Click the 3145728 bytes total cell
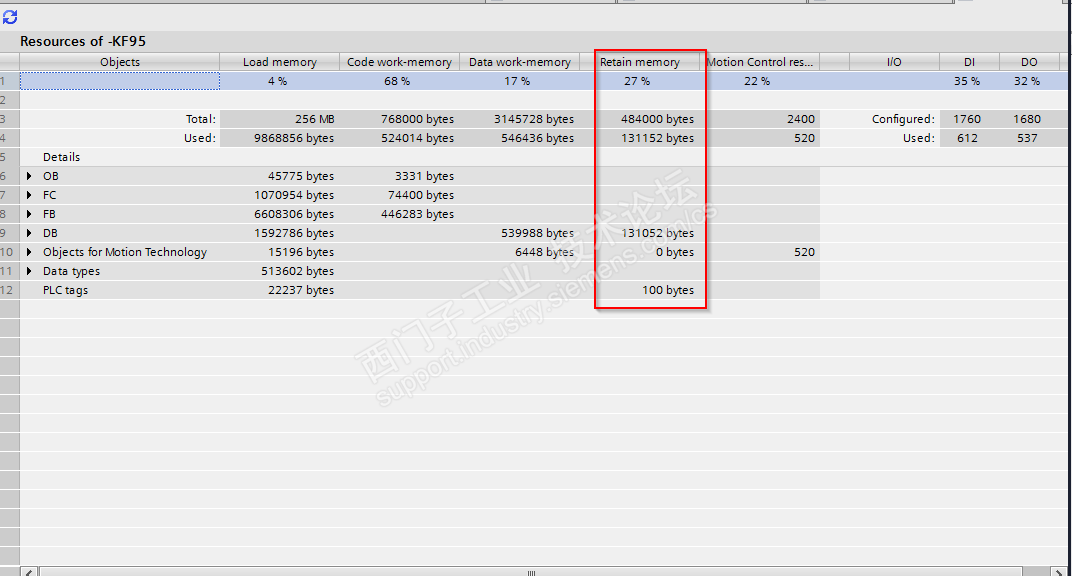The height and width of the screenshot is (576, 1072). click(520, 119)
